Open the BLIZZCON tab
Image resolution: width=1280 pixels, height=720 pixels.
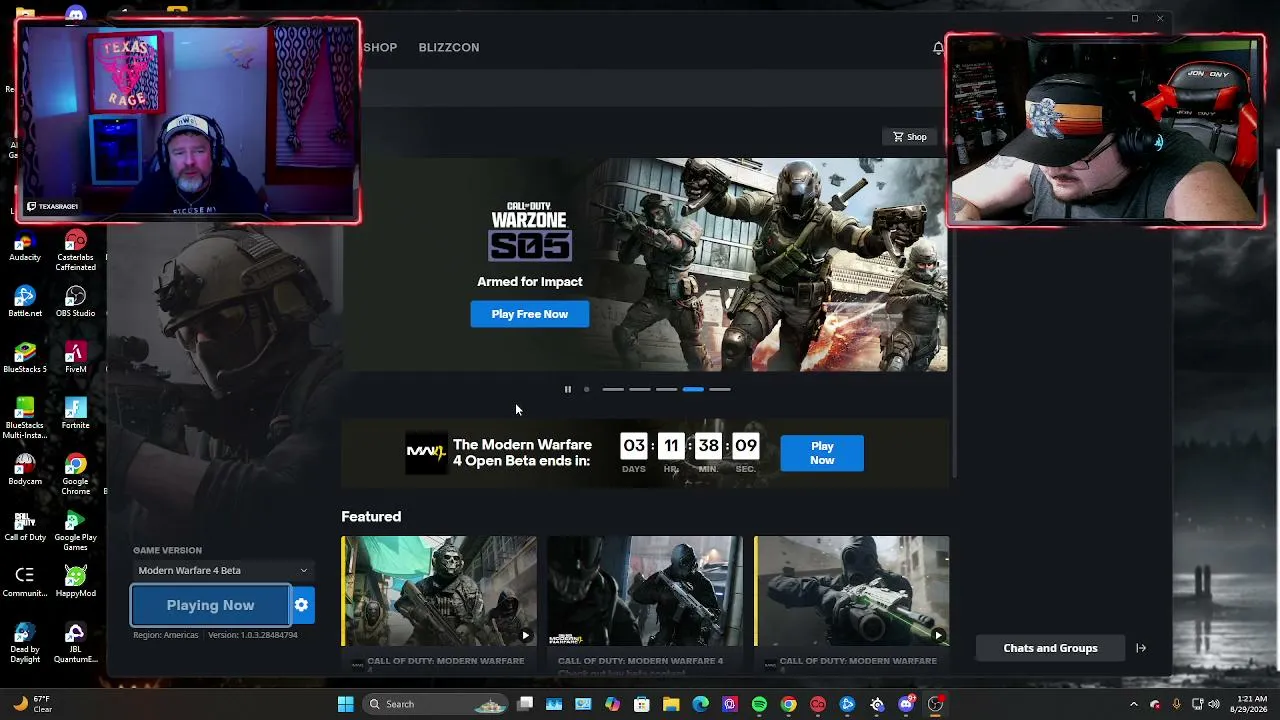[x=449, y=48]
